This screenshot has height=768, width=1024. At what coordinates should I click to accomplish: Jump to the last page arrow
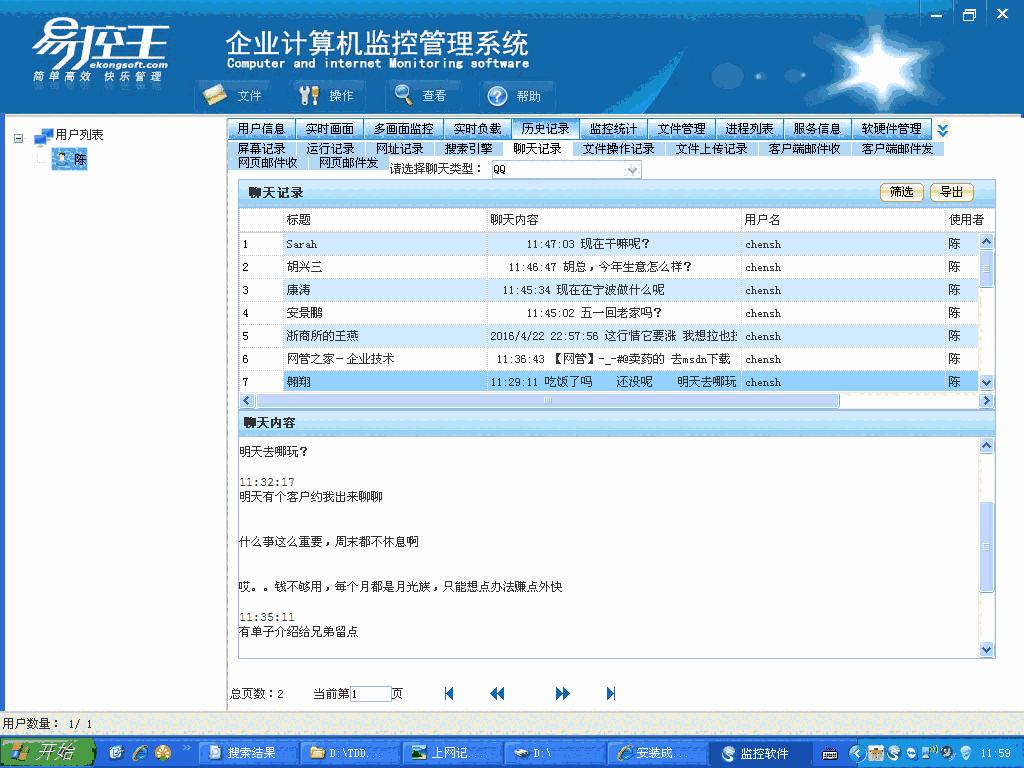pos(611,693)
